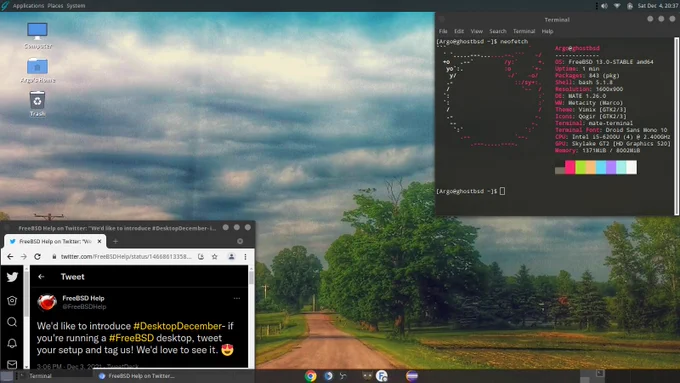
Task: Click the Twitter search magnifier icon
Action: 12,321
